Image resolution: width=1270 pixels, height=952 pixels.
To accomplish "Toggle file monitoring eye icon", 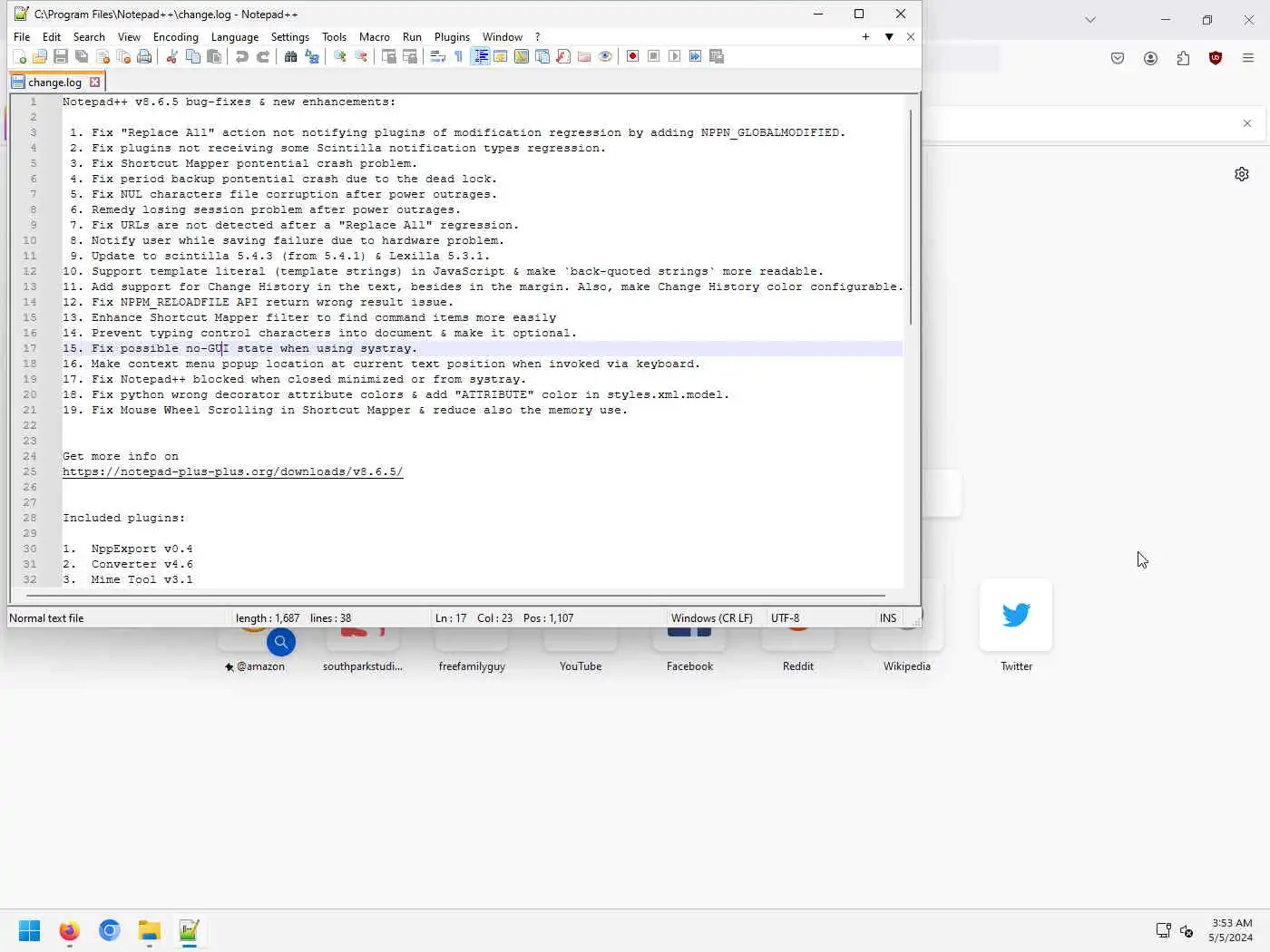I will [605, 56].
